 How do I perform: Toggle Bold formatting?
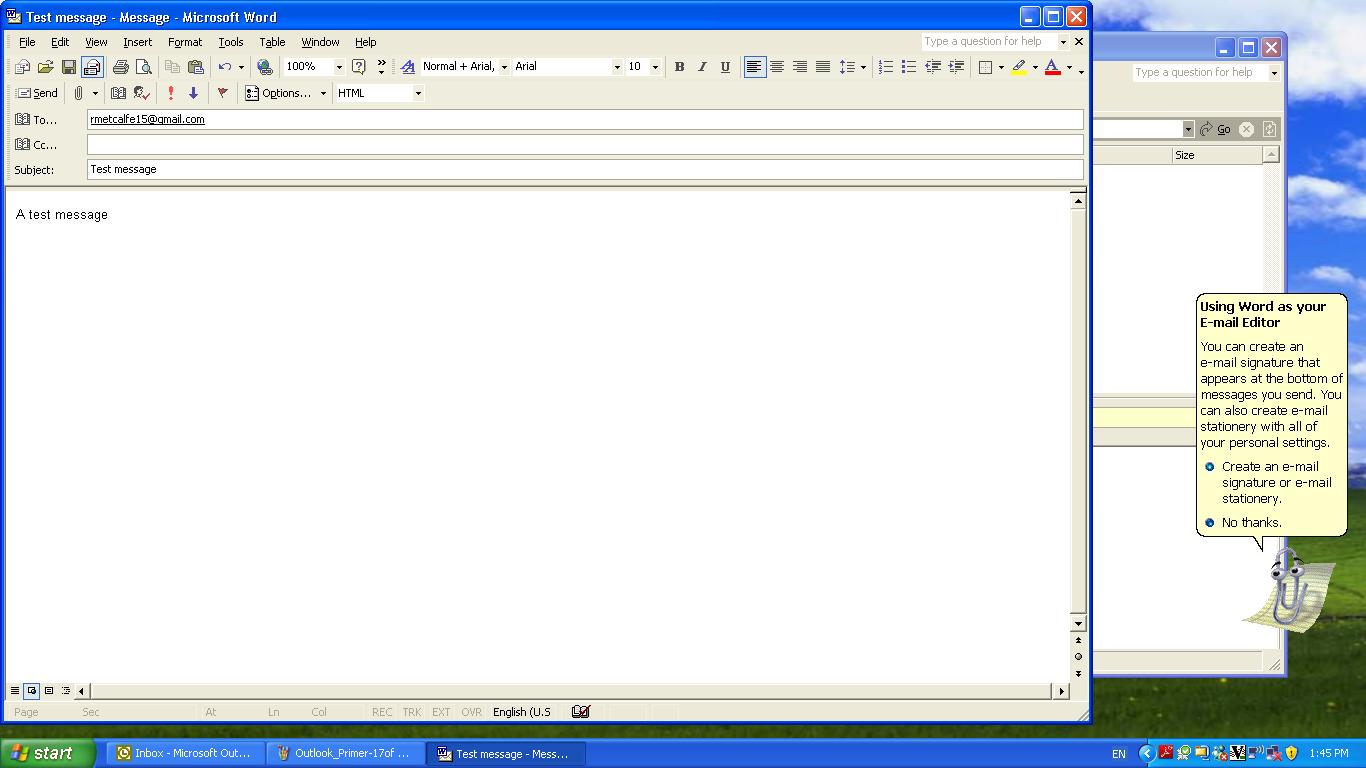click(679, 67)
